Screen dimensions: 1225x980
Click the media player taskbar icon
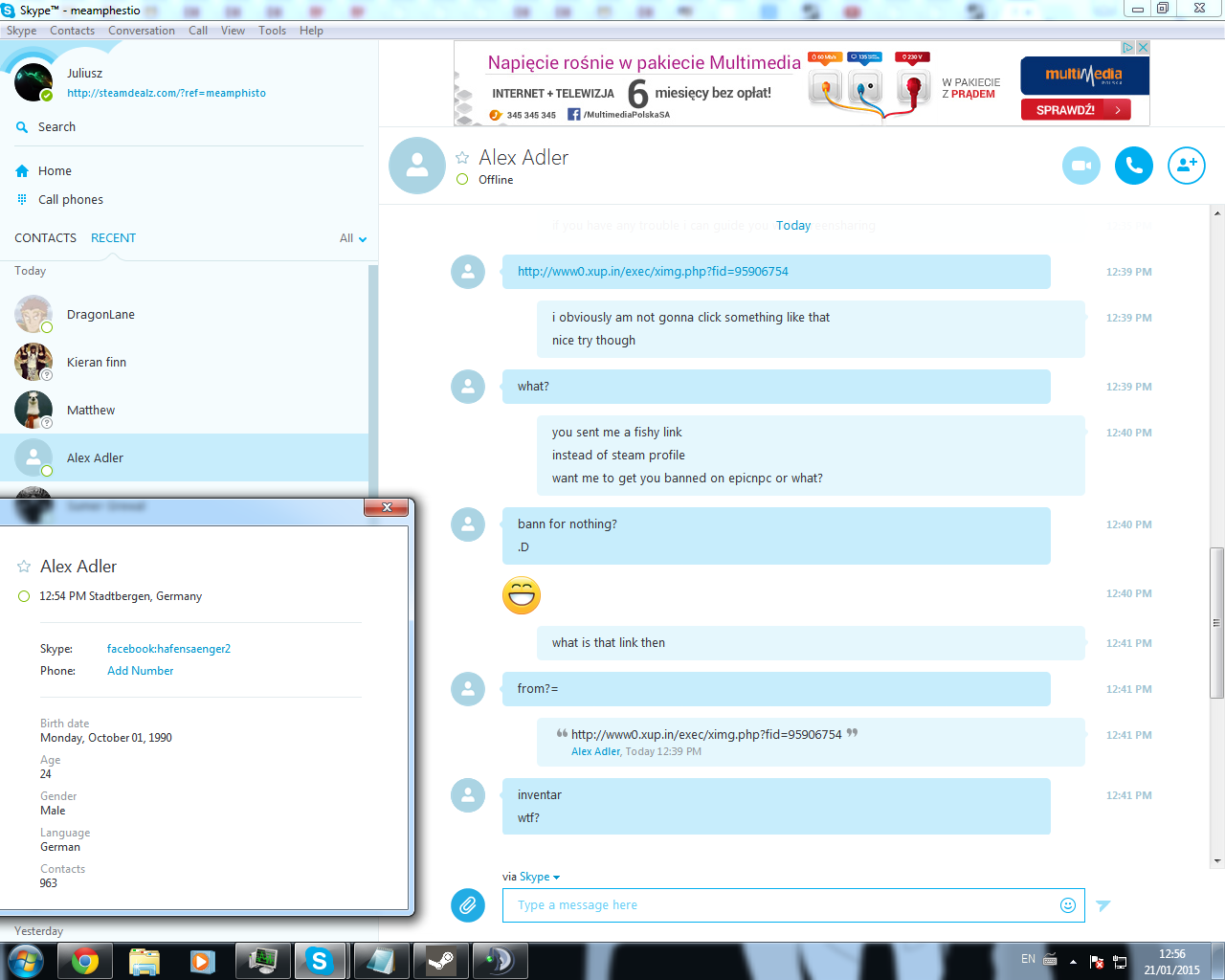coord(202,961)
